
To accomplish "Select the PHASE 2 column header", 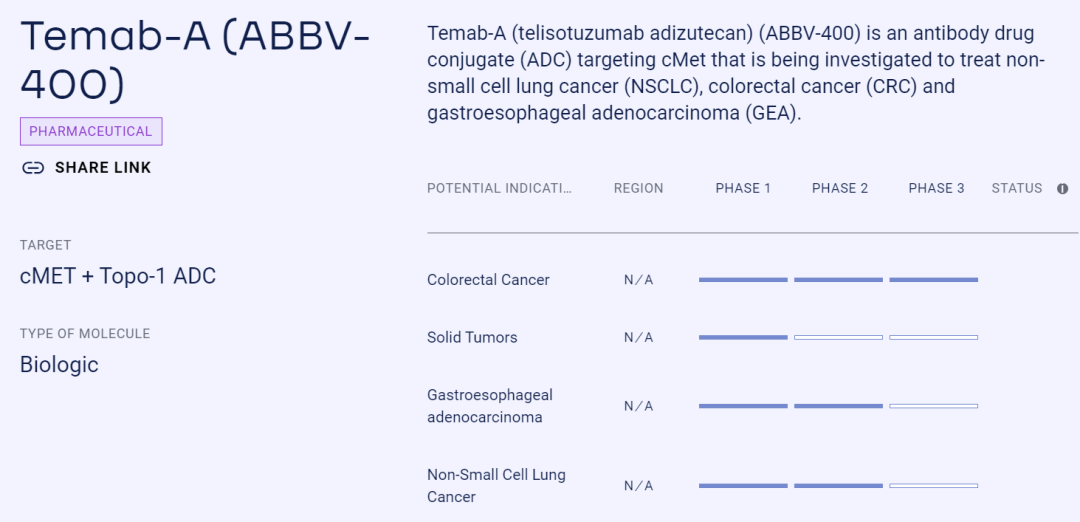I will click(x=840, y=189).
